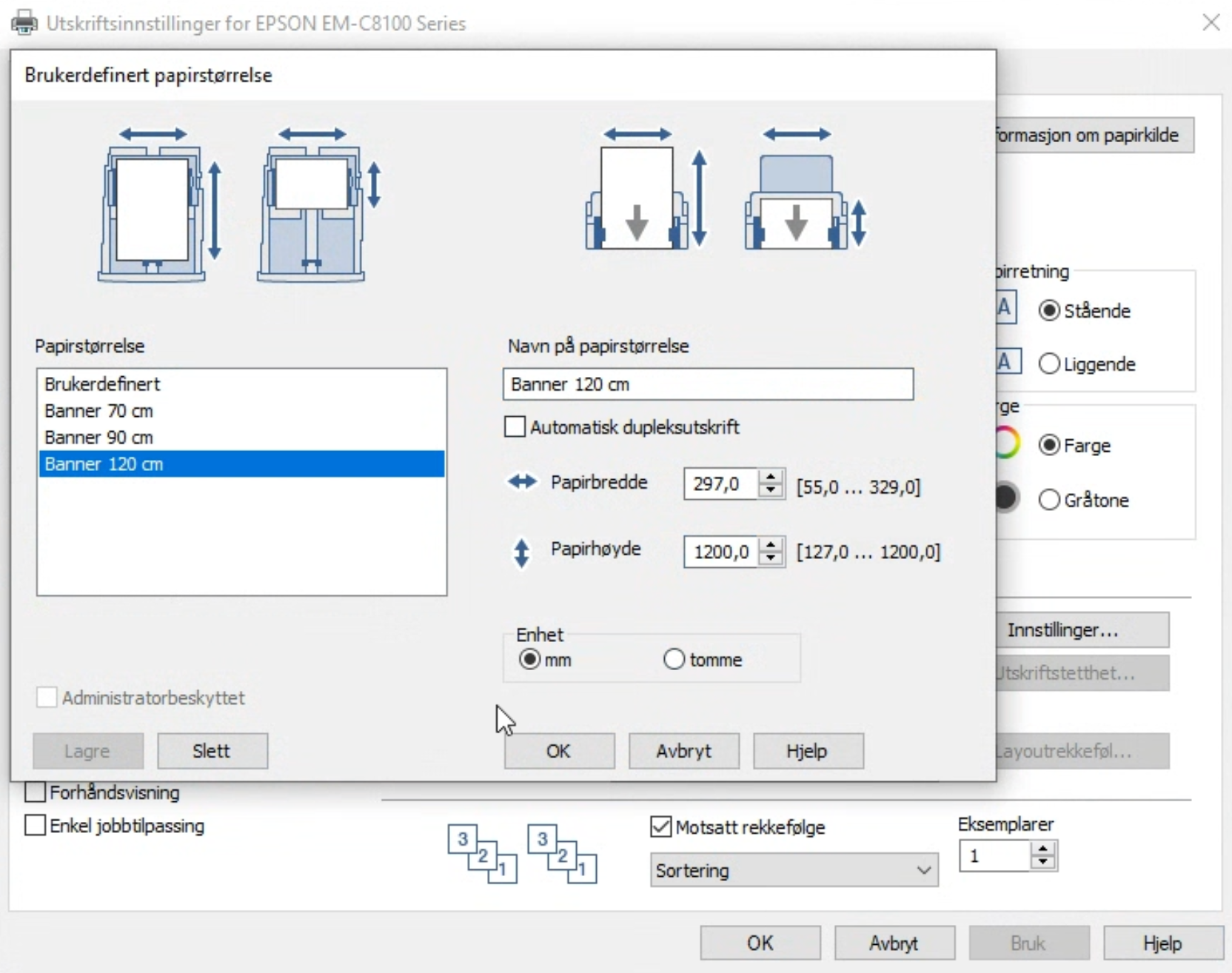Increase Papirhøyde with the up arrow

coord(771,544)
